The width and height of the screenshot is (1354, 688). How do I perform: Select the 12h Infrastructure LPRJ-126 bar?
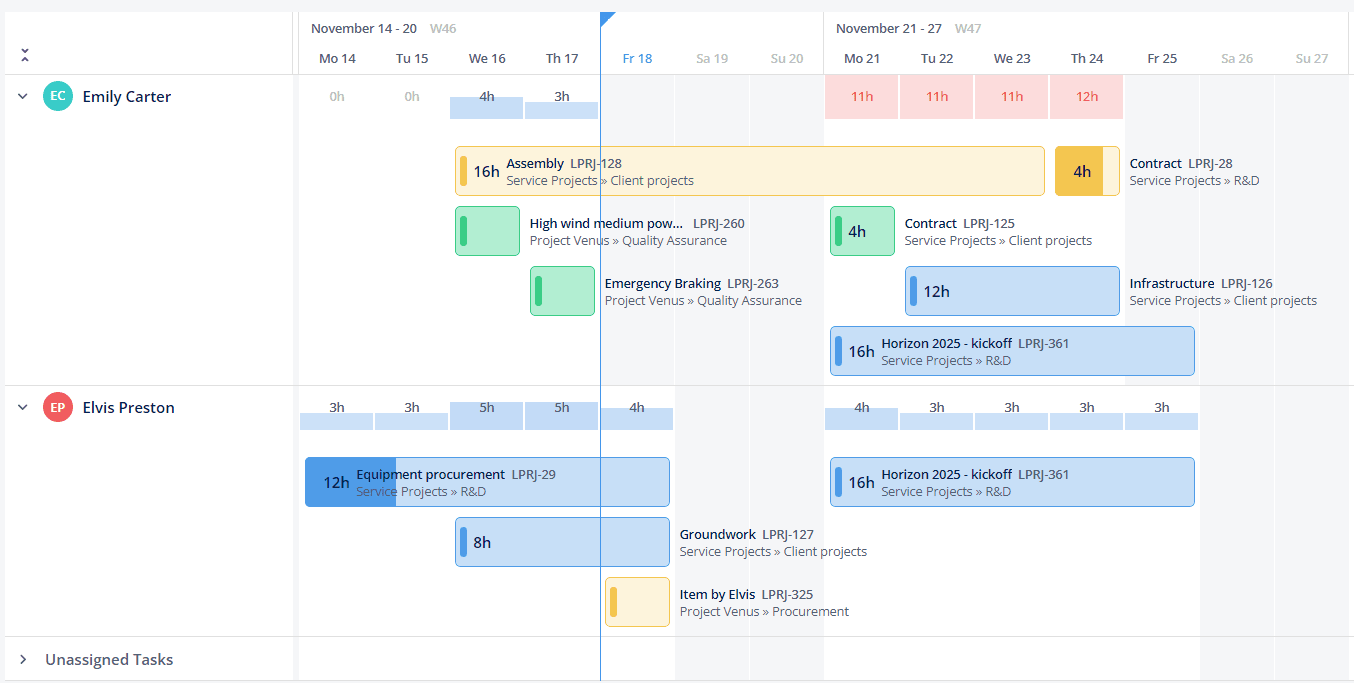point(1012,291)
